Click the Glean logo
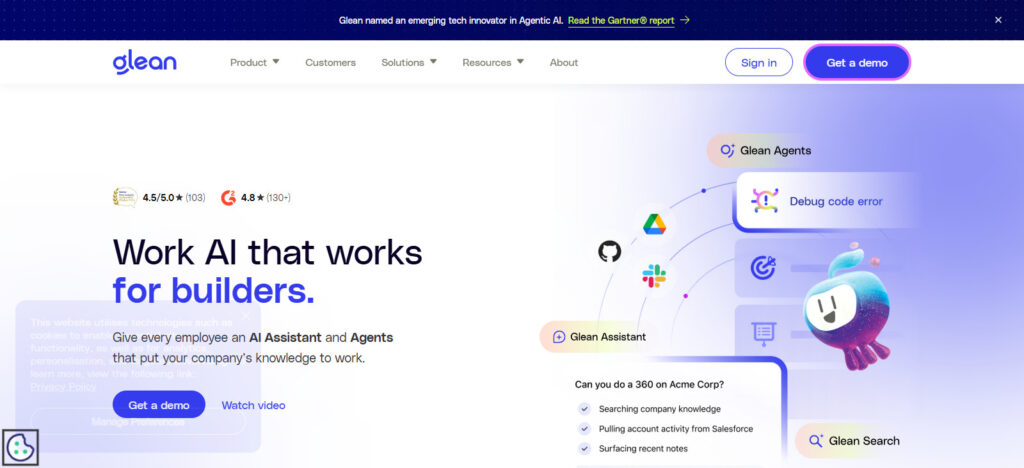This screenshot has height=468, width=1024. point(144,63)
